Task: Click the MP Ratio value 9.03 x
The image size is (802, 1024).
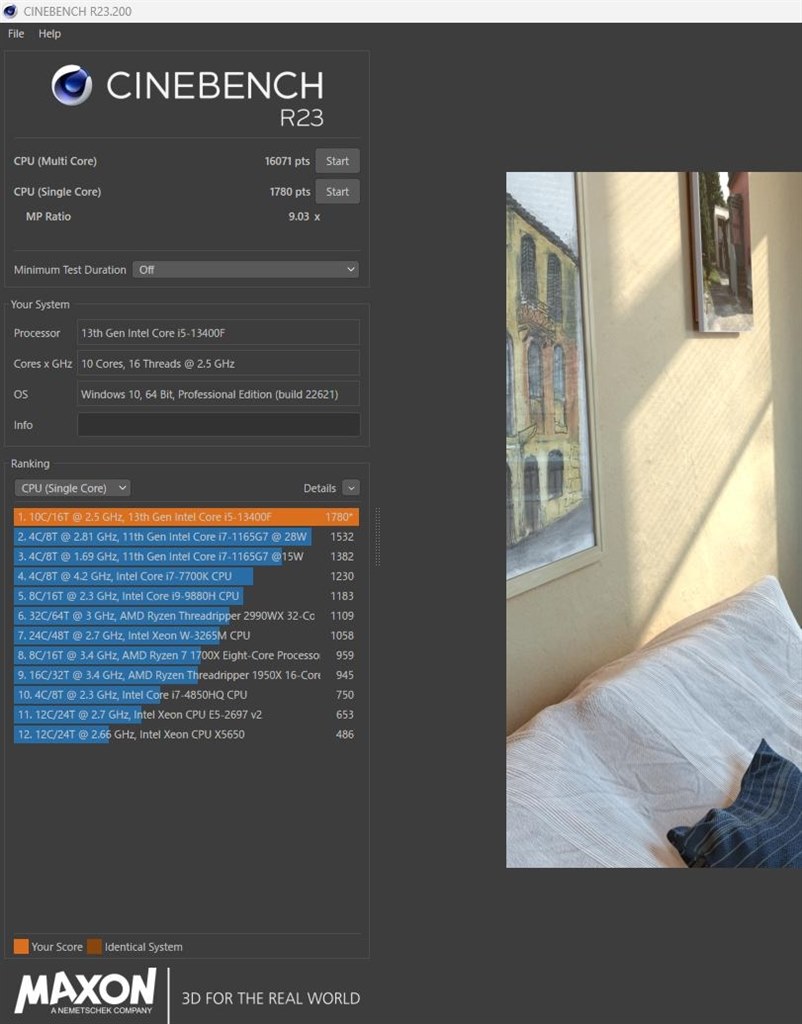Action: click(304, 216)
